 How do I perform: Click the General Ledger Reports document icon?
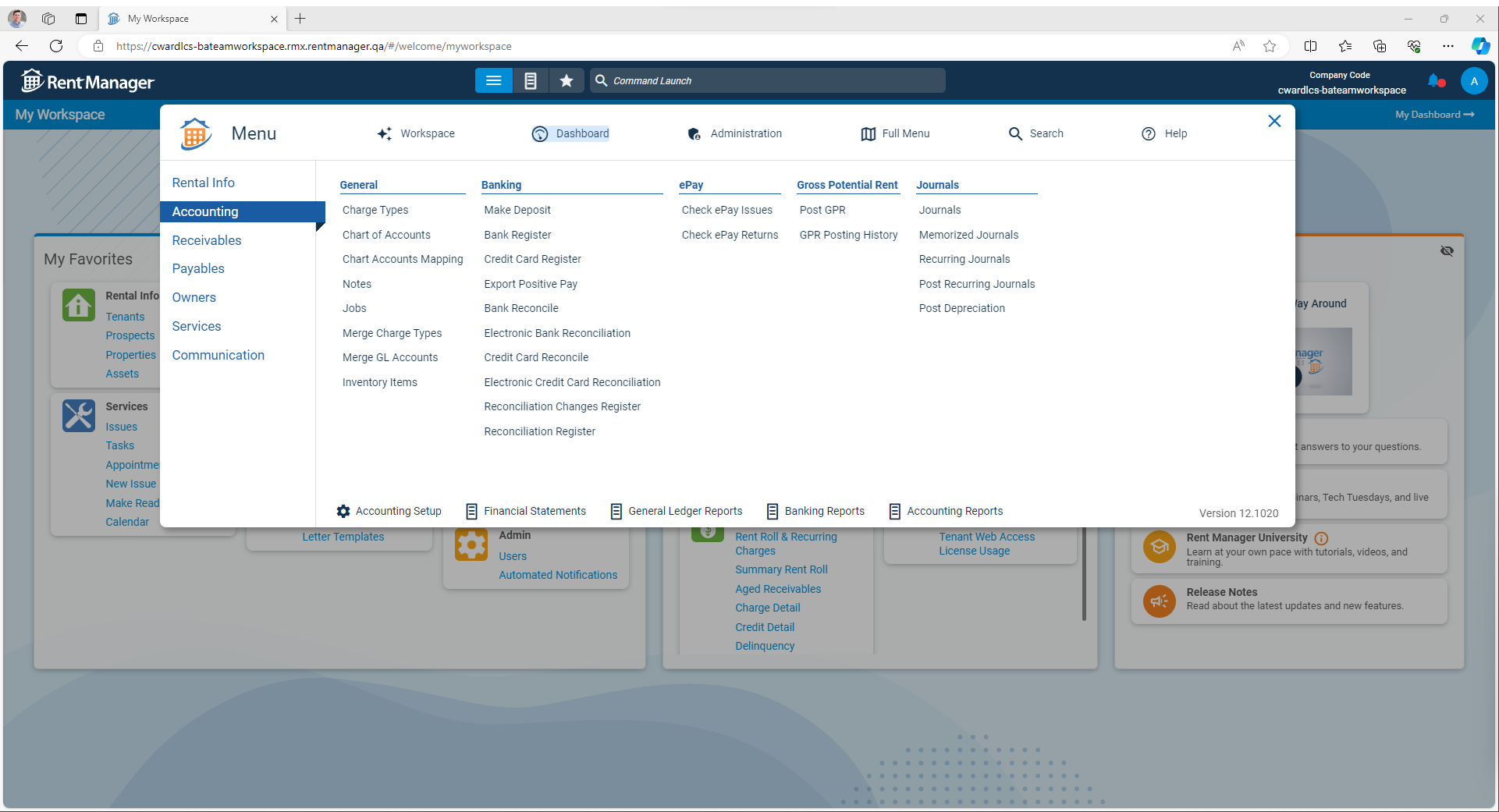[x=616, y=511]
